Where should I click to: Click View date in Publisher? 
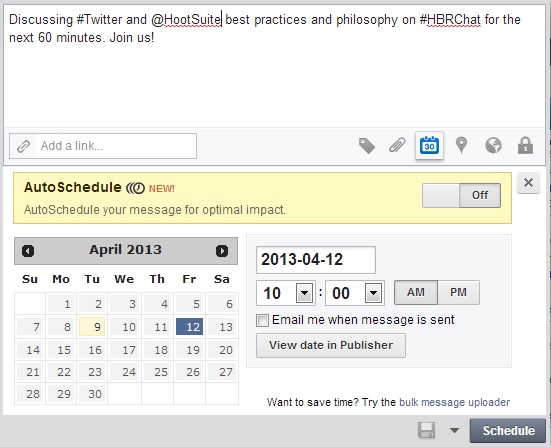(331, 345)
